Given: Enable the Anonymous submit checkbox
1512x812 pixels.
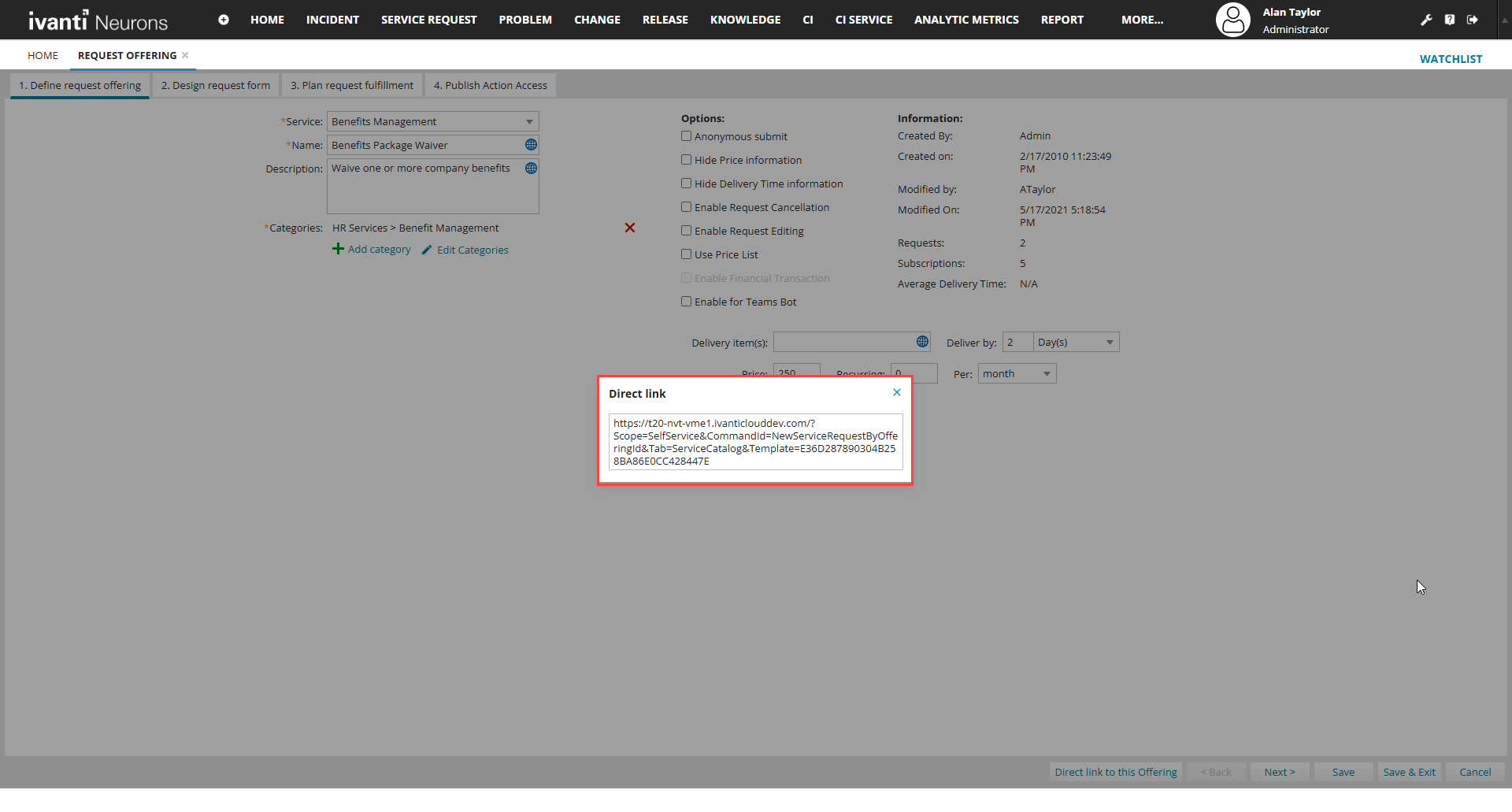Looking at the screenshot, I should pyautogui.click(x=686, y=136).
